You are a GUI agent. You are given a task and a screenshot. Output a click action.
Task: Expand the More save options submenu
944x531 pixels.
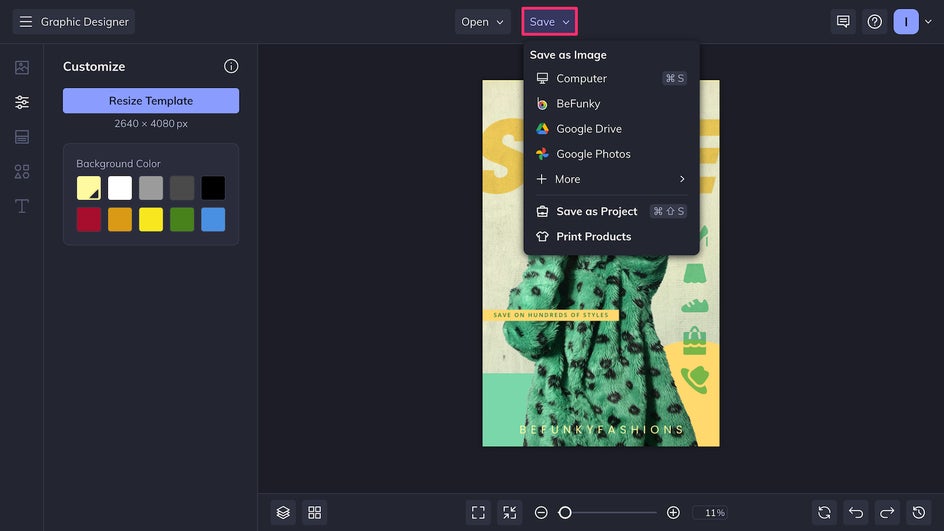(611, 179)
